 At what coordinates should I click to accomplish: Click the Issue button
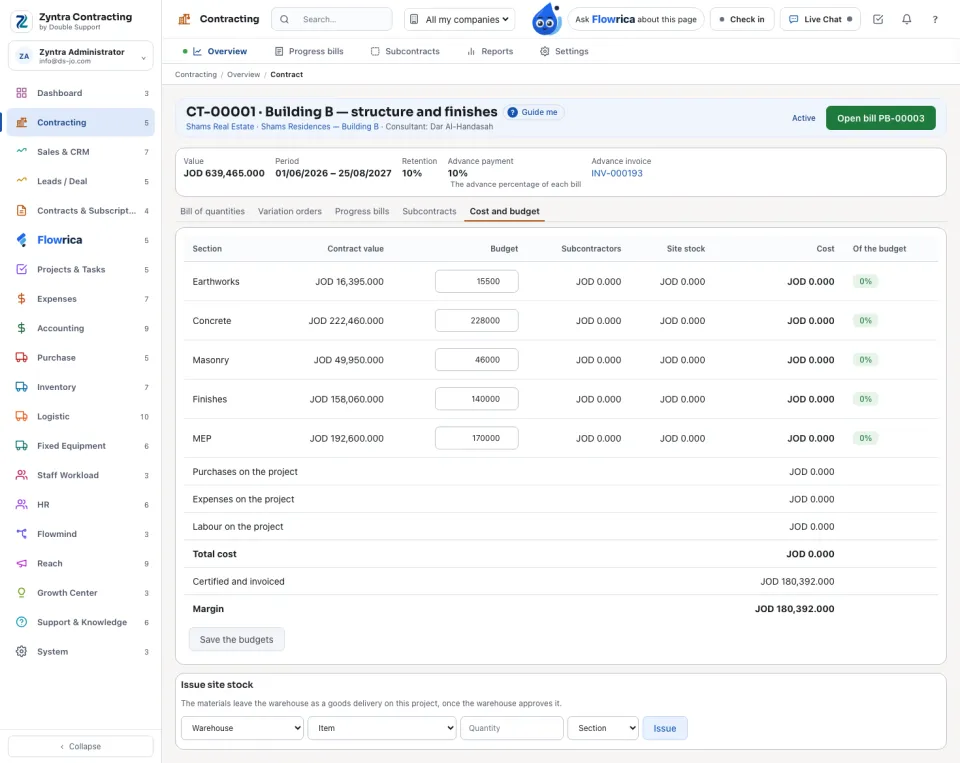(665, 728)
